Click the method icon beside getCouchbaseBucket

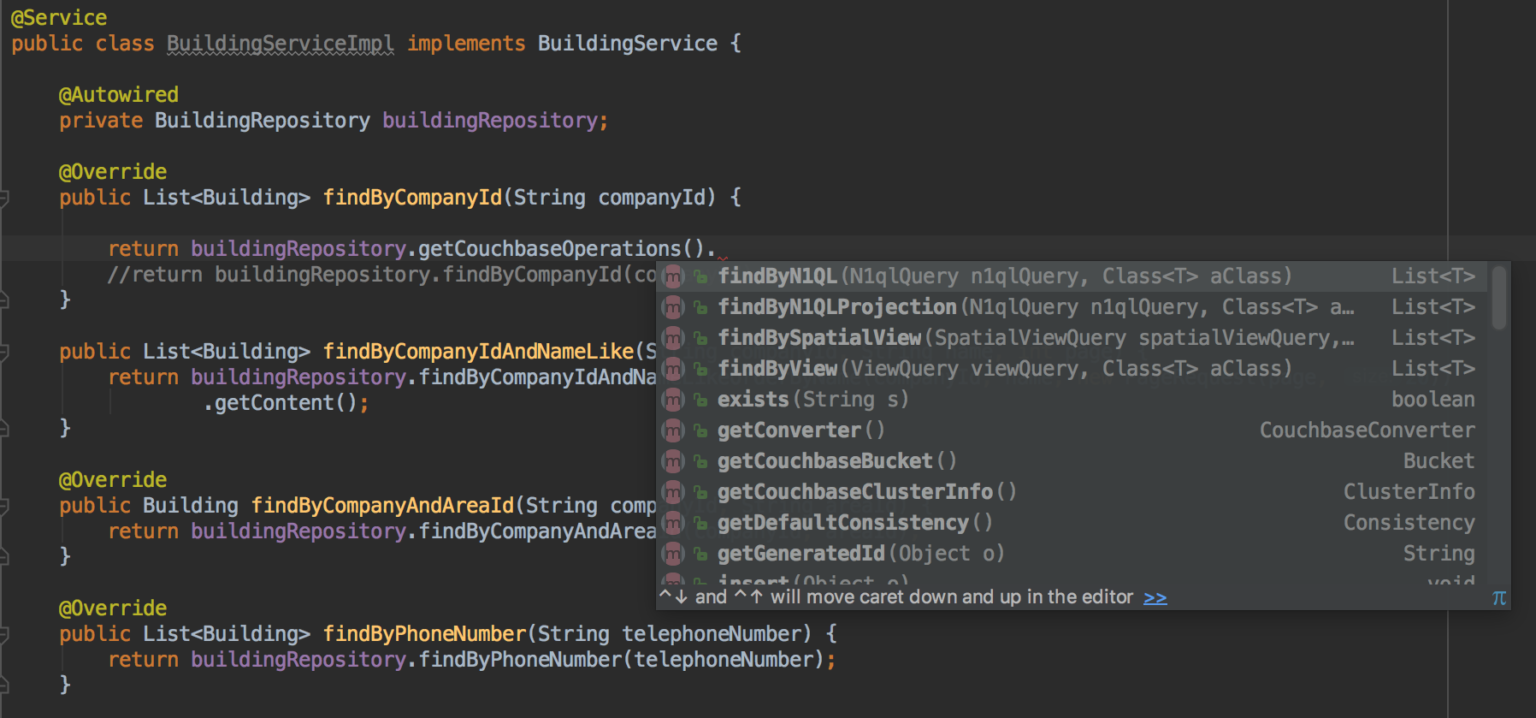coord(673,460)
